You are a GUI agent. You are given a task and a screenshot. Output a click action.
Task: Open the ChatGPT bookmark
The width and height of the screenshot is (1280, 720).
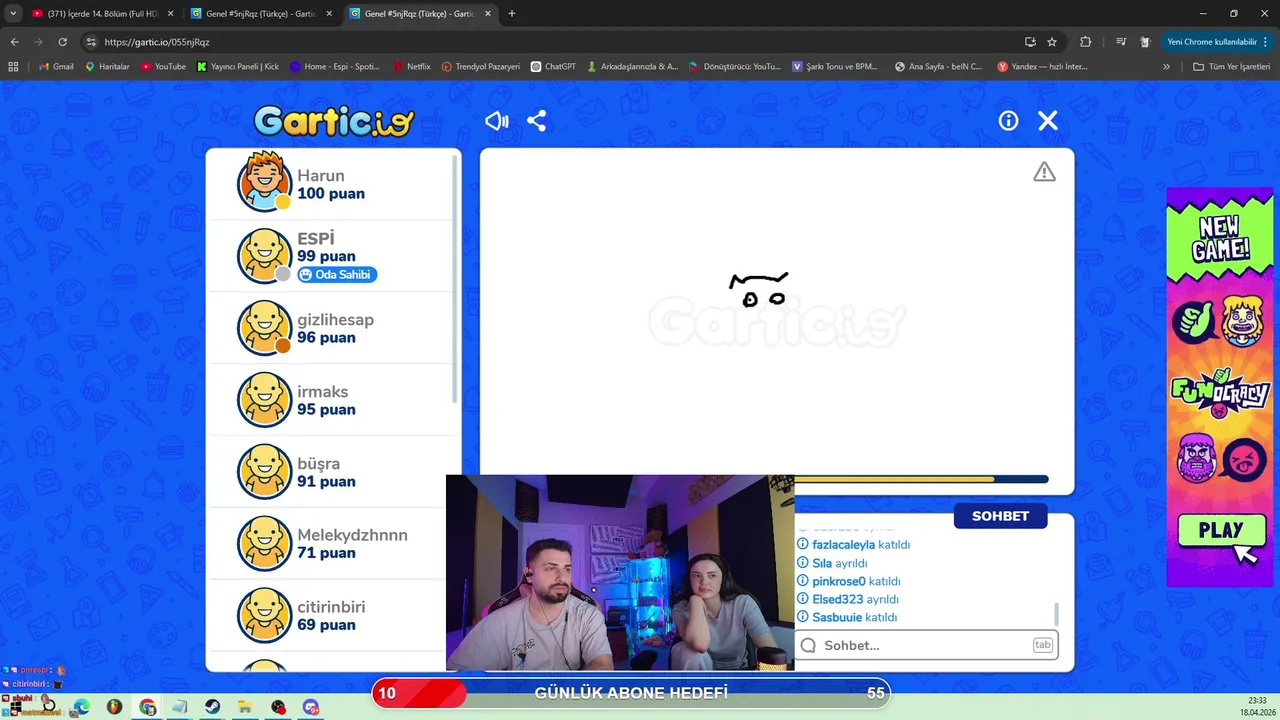(x=553, y=66)
